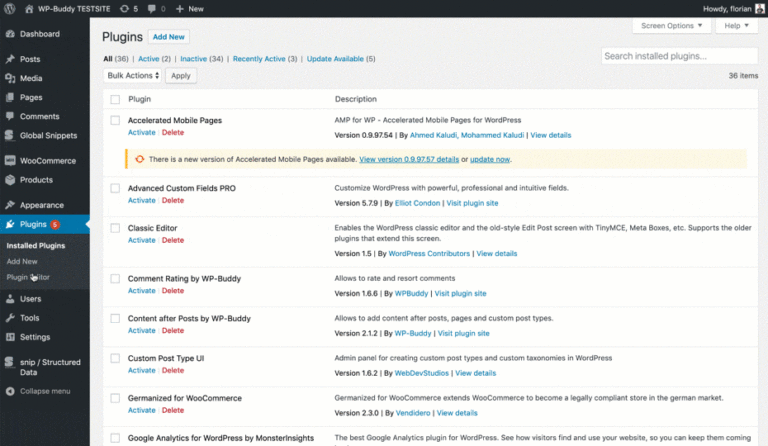Visit plugin site for Comment Rating
768x446 pixels.
460,293
